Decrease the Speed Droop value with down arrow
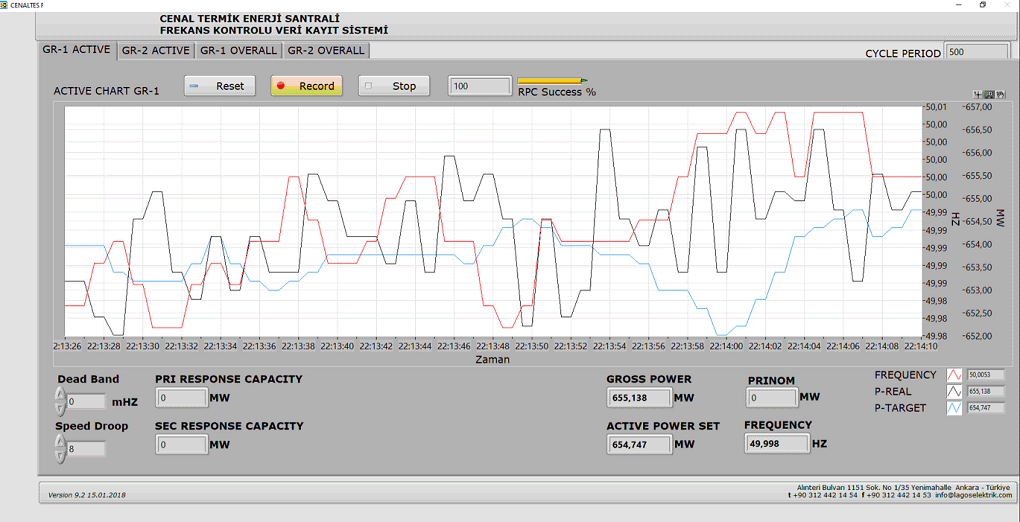Screen dimensions: 1020x522 [x=60, y=456]
